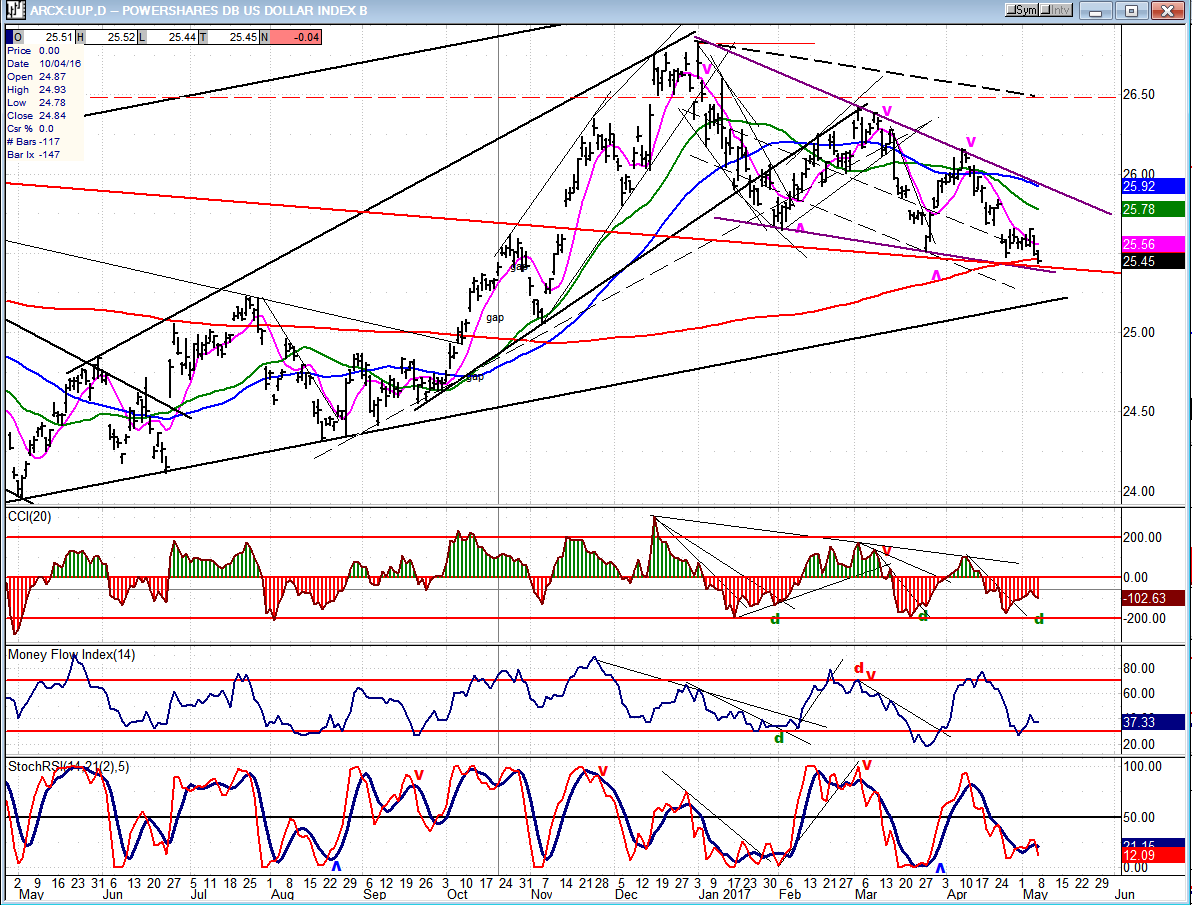Click the Feb date axis label
The height and width of the screenshot is (905, 1192).
[x=790, y=894]
